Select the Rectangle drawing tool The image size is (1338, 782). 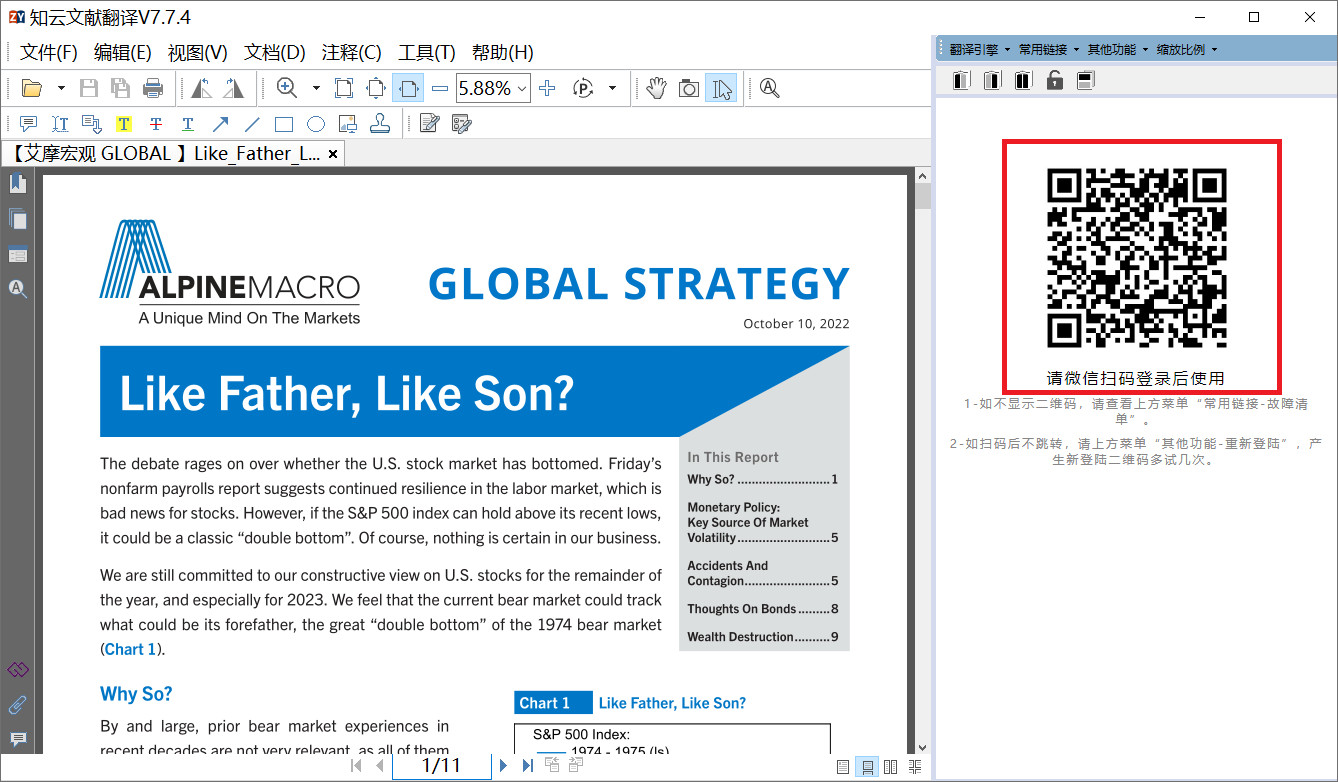point(284,124)
